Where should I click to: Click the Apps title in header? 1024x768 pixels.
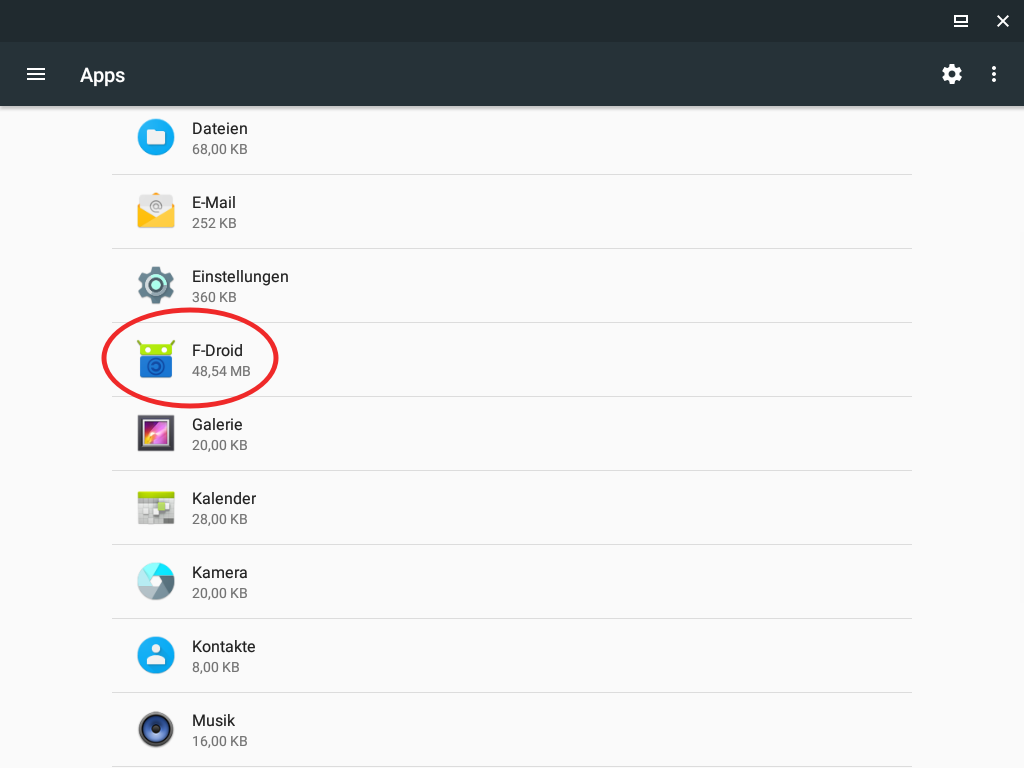pyautogui.click(x=102, y=75)
